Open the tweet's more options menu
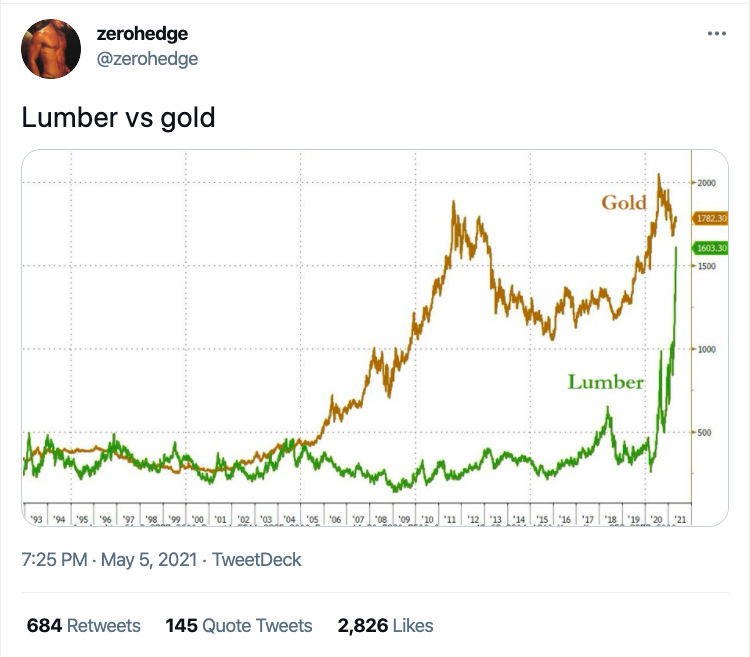750x657 pixels. pyautogui.click(x=716, y=33)
